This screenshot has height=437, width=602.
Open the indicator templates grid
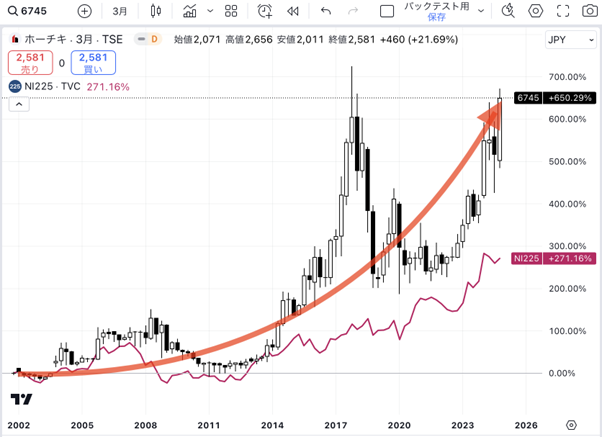coord(229,11)
